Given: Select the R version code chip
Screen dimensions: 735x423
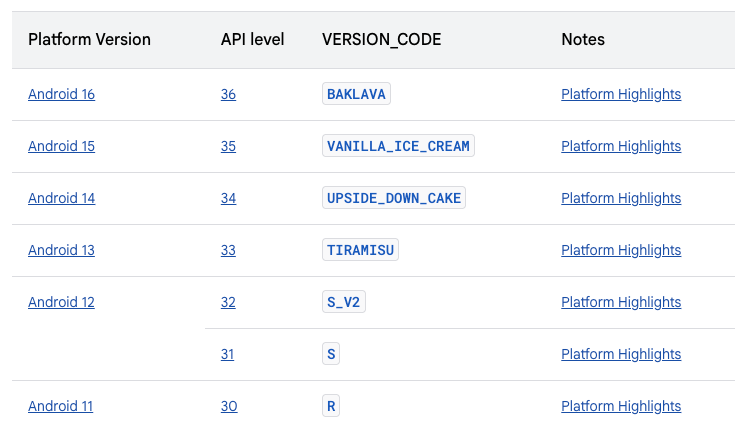Looking at the screenshot, I should coord(331,406).
